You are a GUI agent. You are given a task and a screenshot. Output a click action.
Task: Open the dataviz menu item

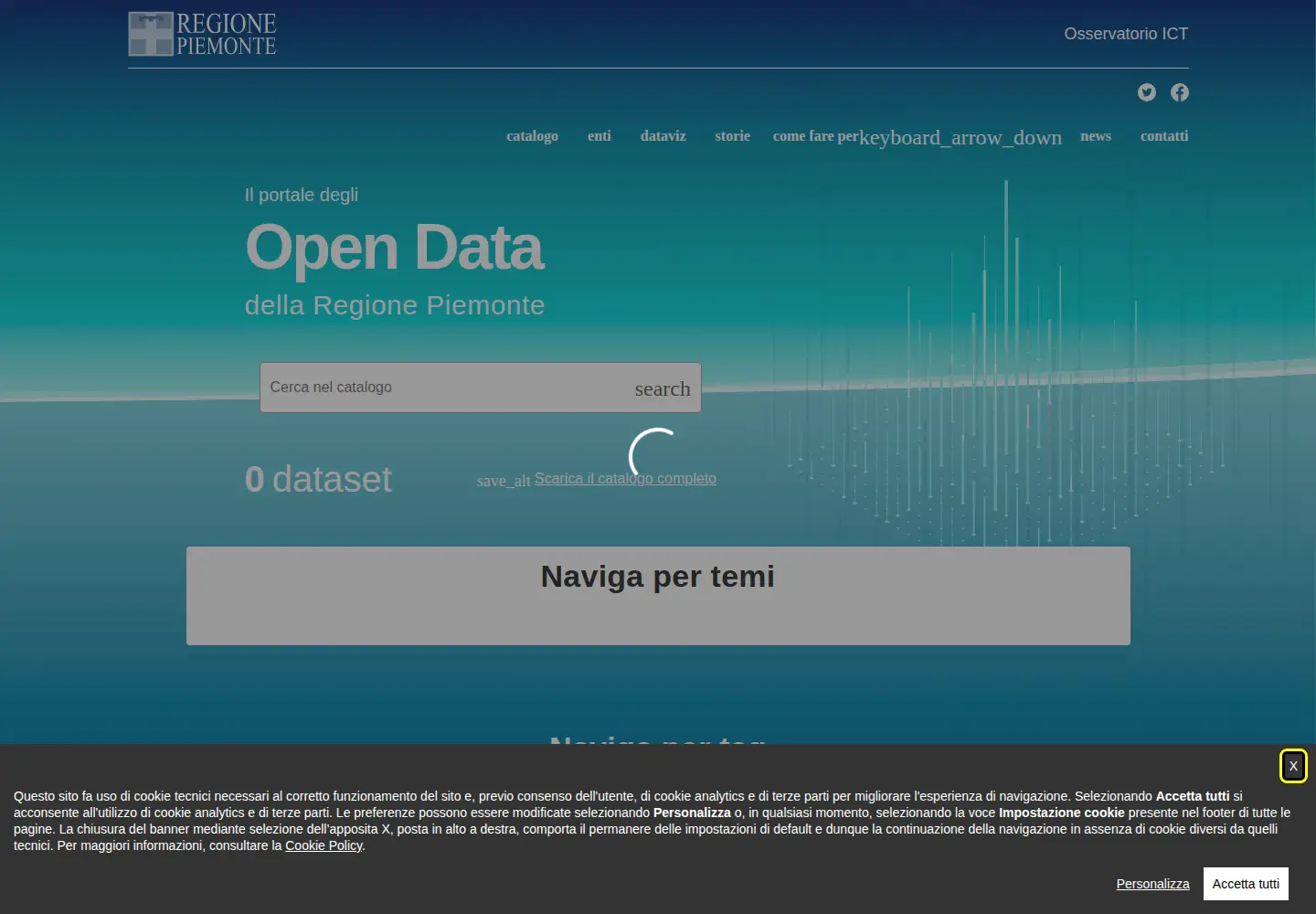pyautogui.click(x=663, y=136)
